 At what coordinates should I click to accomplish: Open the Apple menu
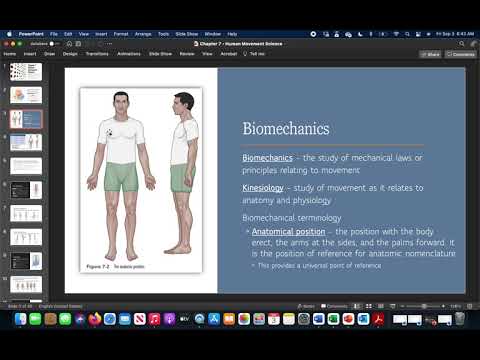9,34
